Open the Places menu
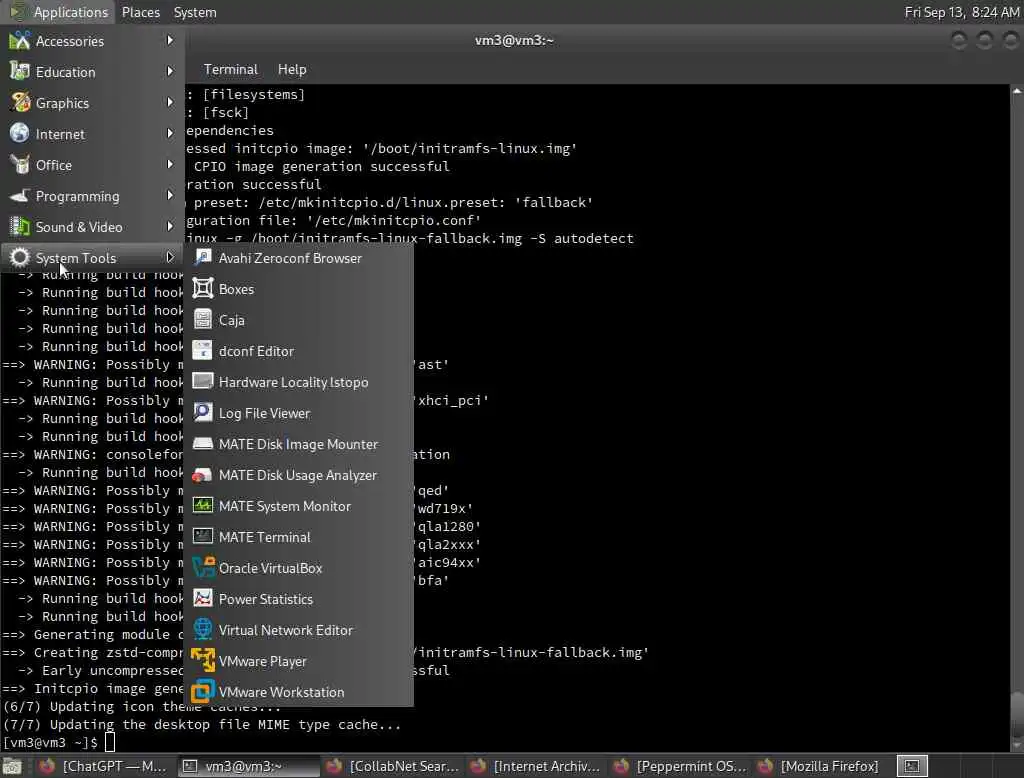1024x778 pixels. point(140,12)
